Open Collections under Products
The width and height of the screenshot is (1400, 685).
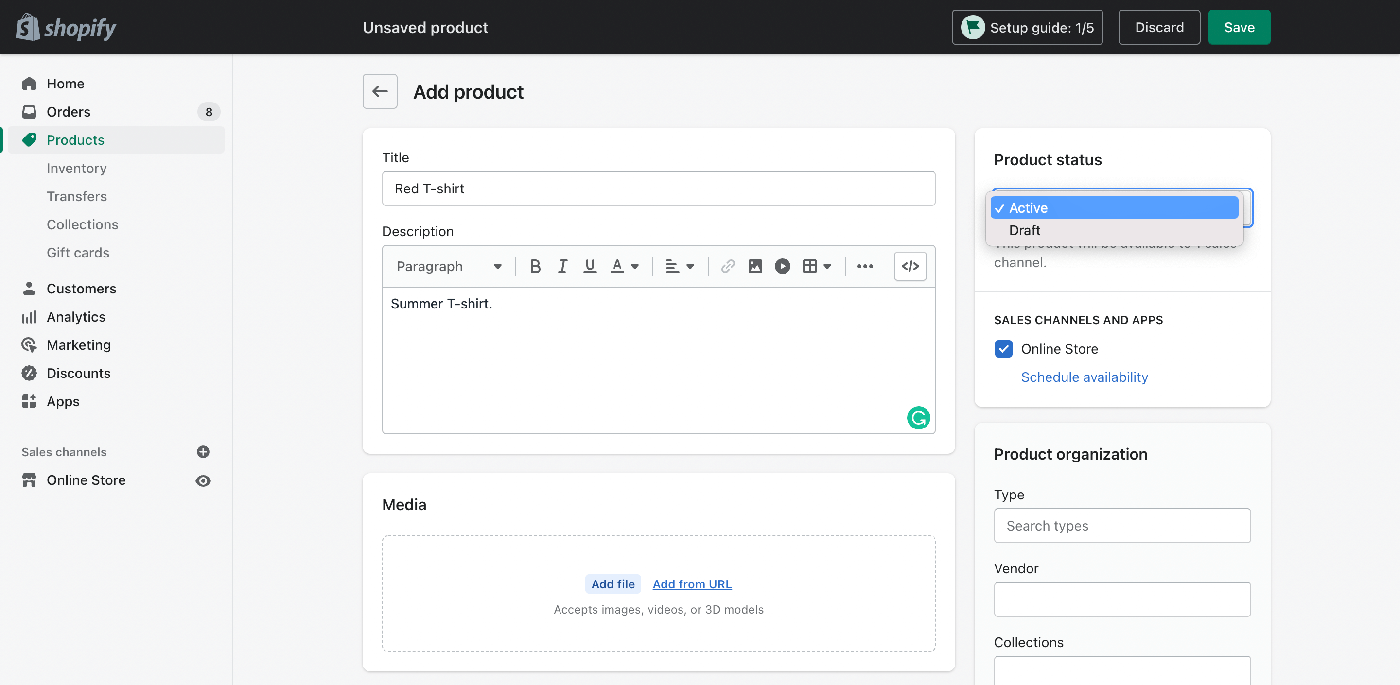tap(83, 224)
